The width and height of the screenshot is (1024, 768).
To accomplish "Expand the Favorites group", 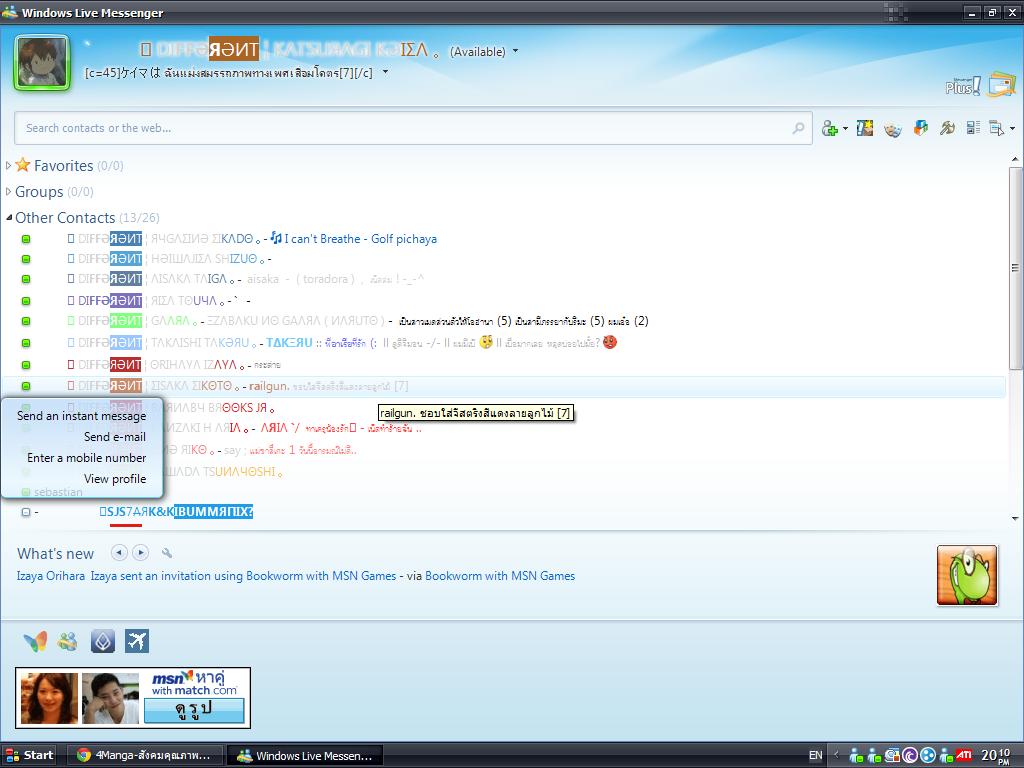I will 8,165.
